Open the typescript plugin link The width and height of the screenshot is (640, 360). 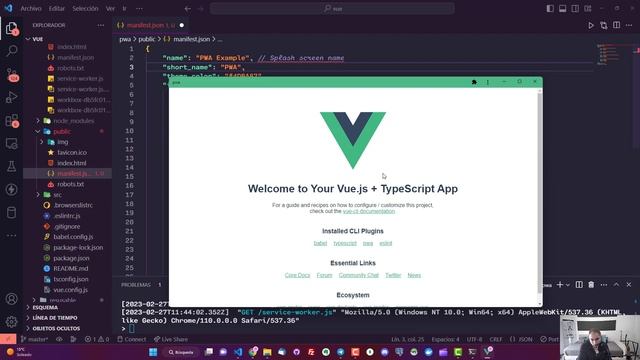pyautogui.click(x=345, y=243)
